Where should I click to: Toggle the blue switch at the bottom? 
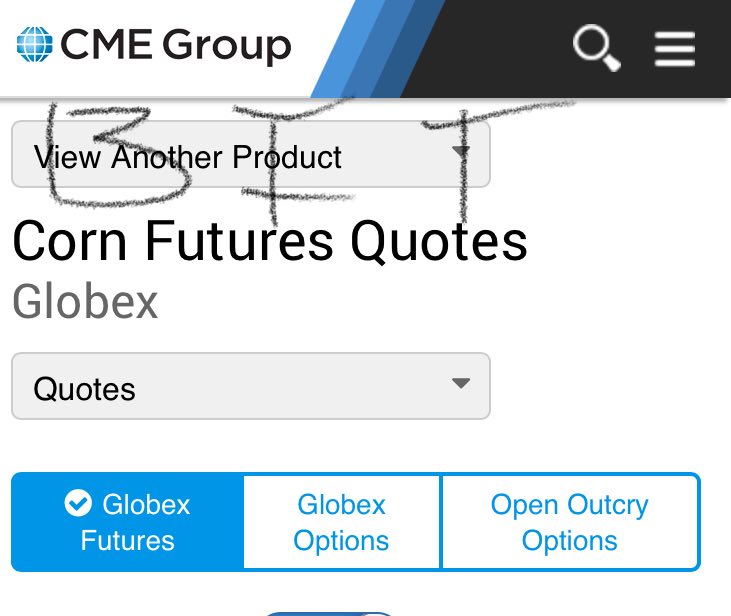click(329, 614)
